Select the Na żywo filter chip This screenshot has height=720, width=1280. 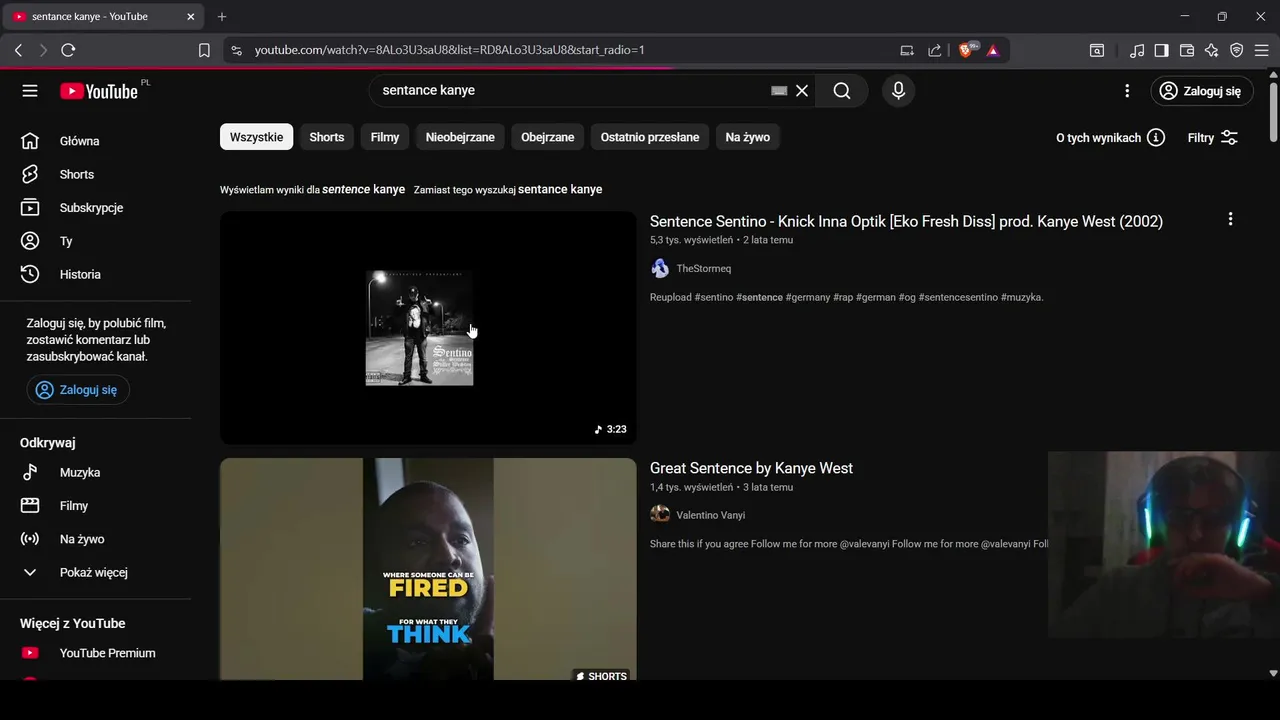pos(748,137)
